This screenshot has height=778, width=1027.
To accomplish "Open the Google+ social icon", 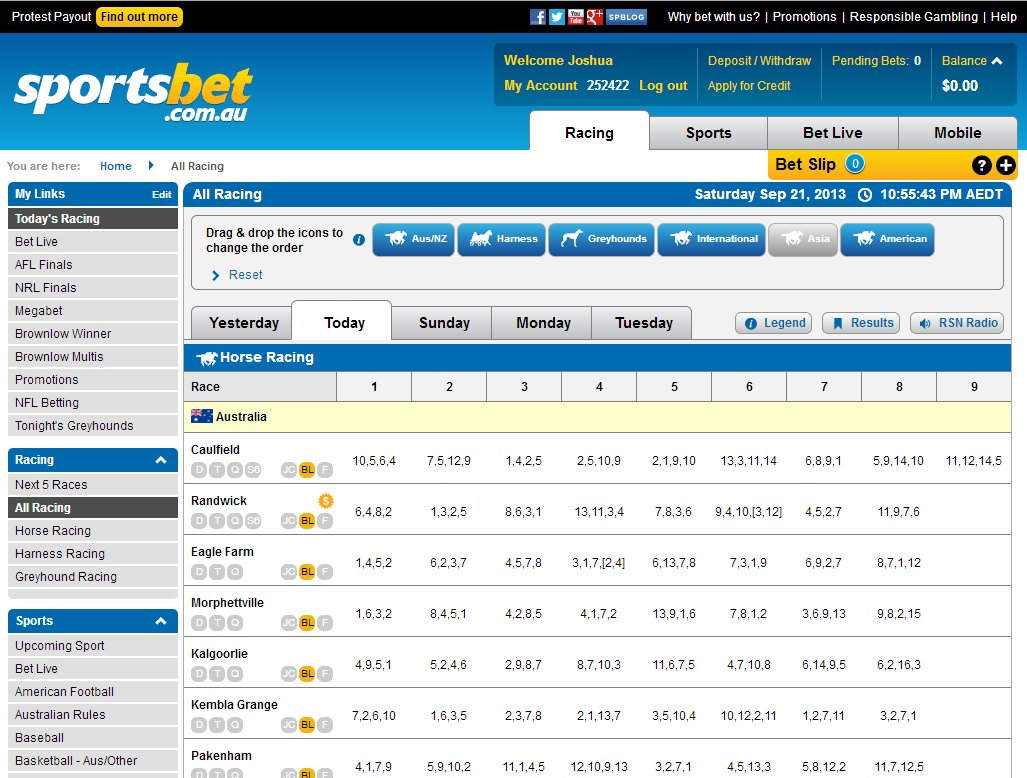I will point(595,17).
